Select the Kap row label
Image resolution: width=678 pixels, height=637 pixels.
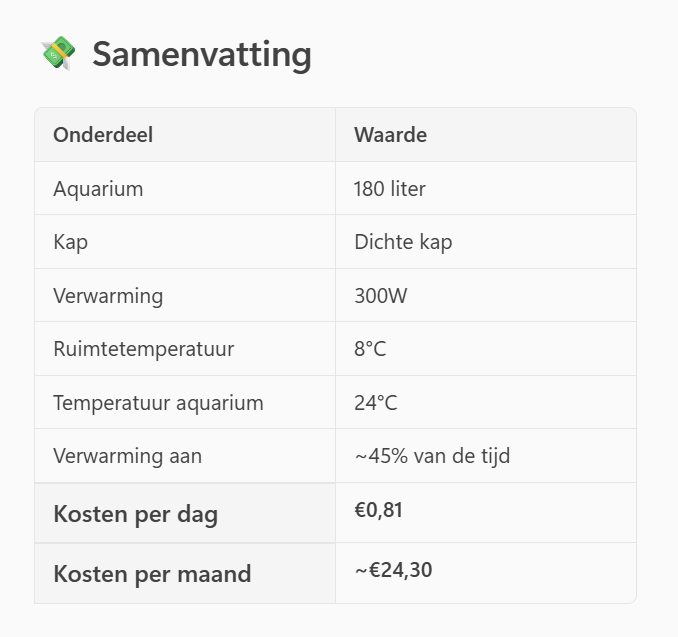[x=71, y=242]
